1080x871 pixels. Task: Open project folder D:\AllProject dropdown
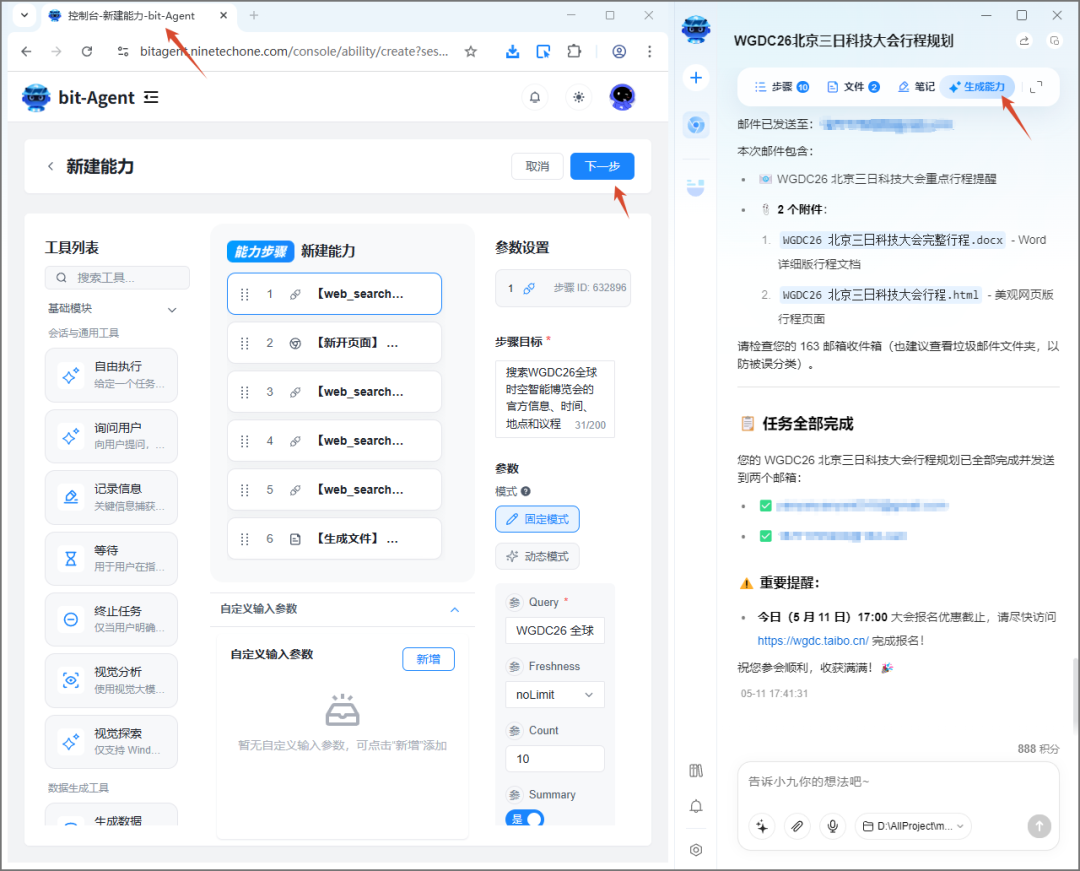coord(914,826)
